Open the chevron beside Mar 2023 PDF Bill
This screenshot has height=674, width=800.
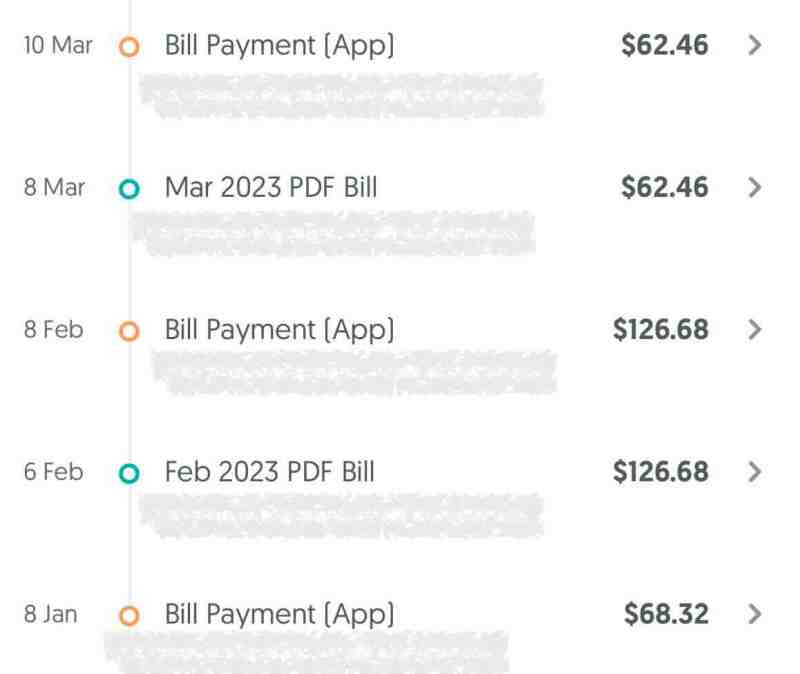tap(755, 188)
